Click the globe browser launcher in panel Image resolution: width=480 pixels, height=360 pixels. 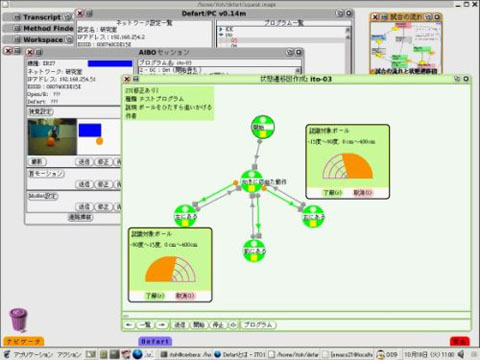click(x=137, y=354)
